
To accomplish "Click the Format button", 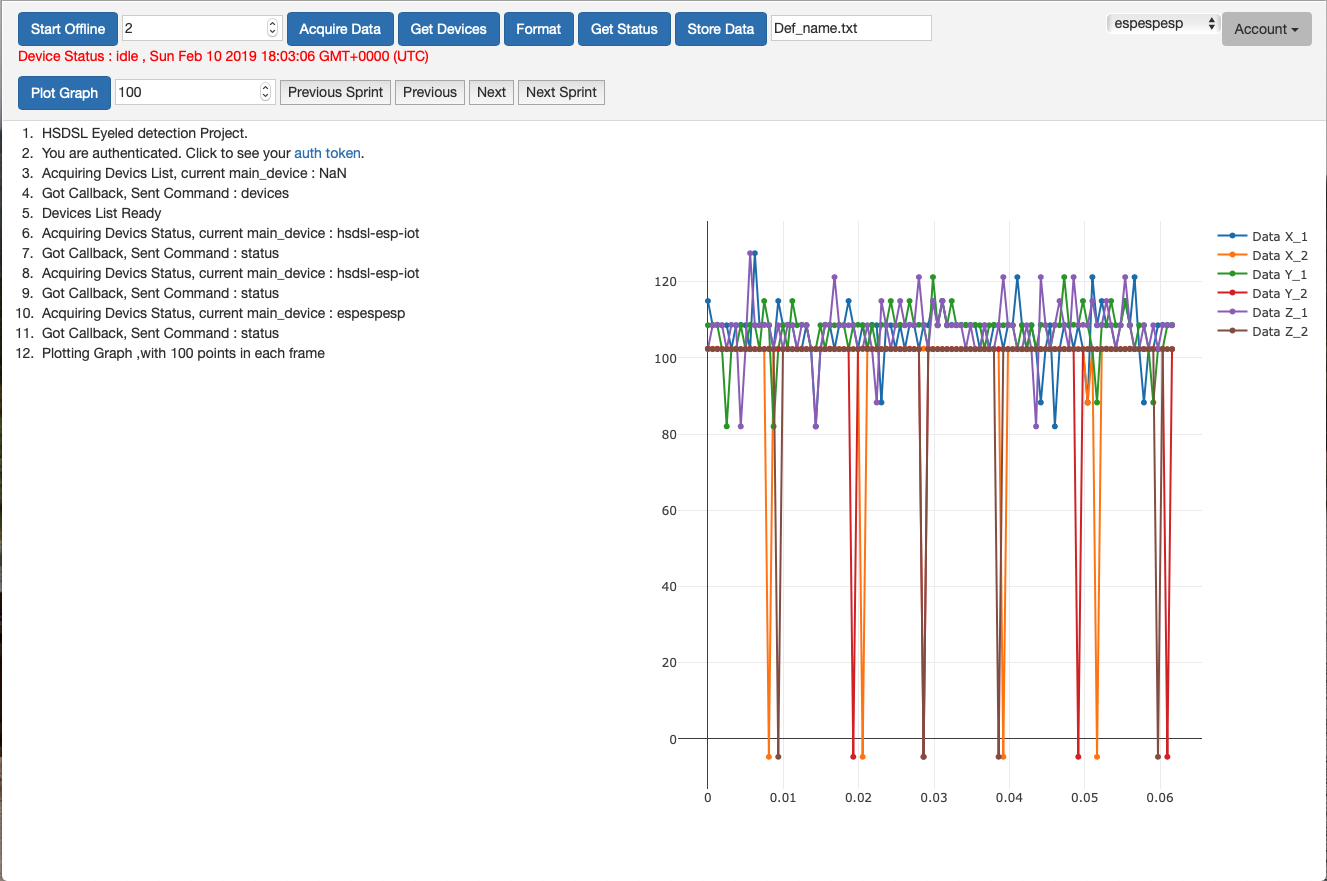I will (x=538, y=29).
